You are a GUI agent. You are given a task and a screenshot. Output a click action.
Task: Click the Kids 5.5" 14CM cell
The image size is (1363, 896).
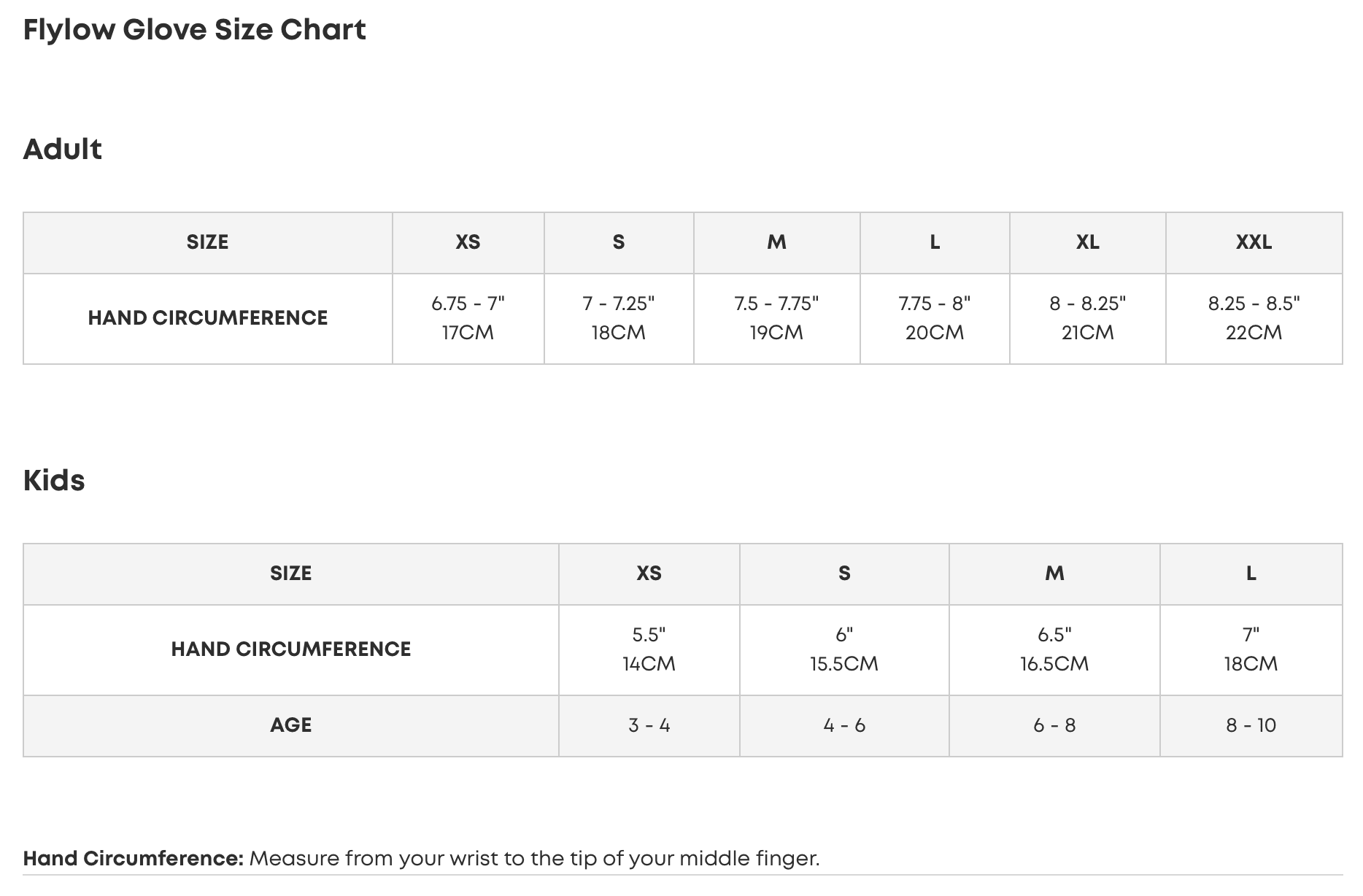point(649,649)
